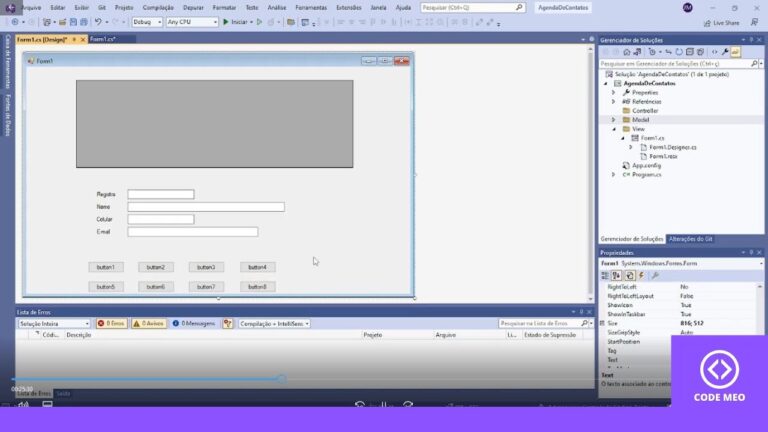Select button1 on the form designer
This screenshot has height=432, width=768.
[x=106, y=267]
